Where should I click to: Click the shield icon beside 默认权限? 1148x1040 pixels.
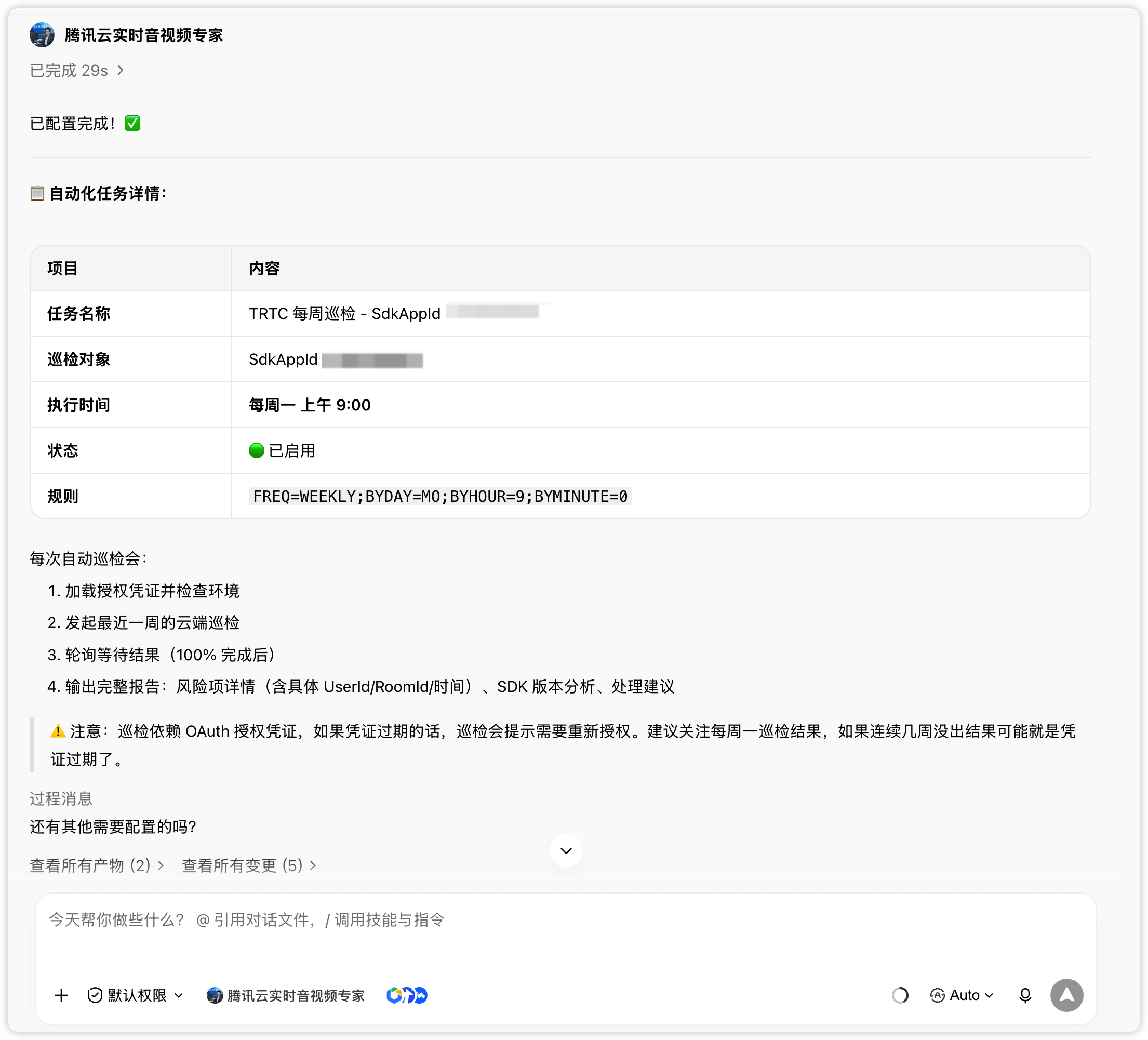95,995
